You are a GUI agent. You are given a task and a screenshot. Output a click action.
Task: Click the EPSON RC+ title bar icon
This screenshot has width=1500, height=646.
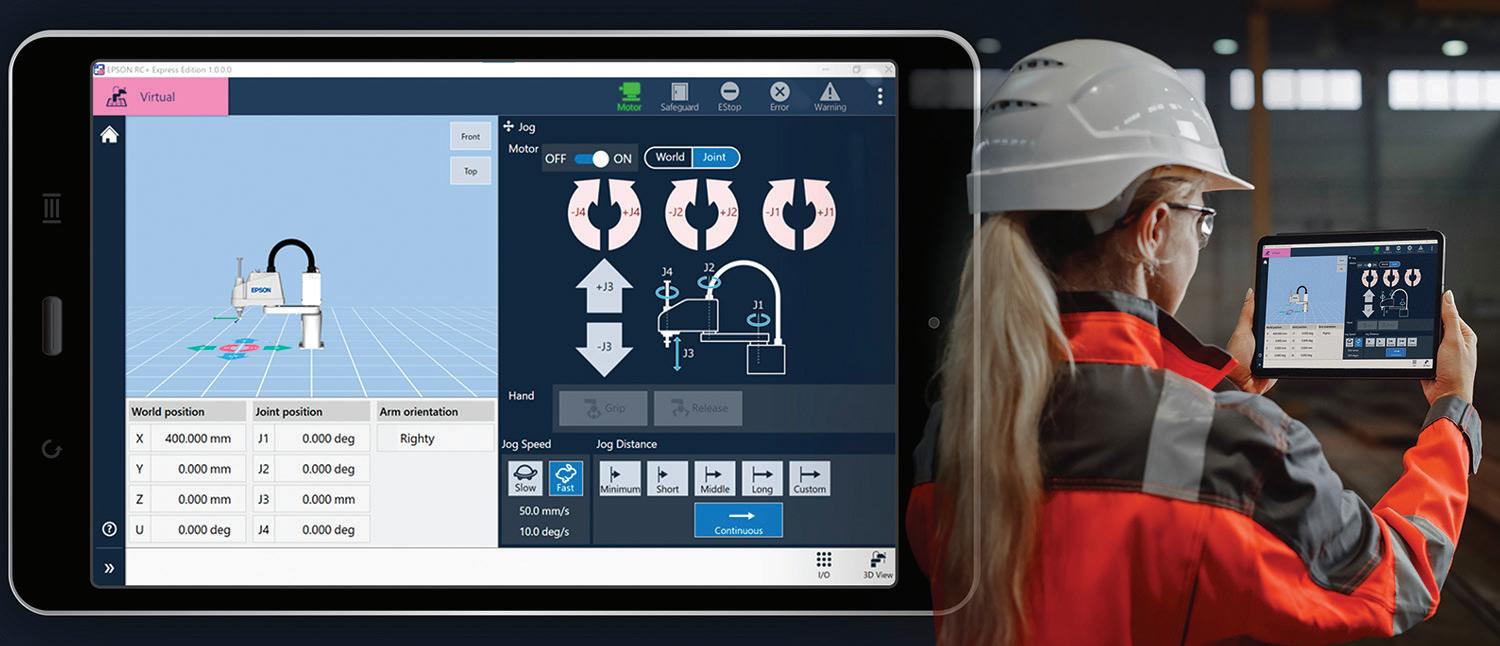pyautogui.click(x=99, y=69)
